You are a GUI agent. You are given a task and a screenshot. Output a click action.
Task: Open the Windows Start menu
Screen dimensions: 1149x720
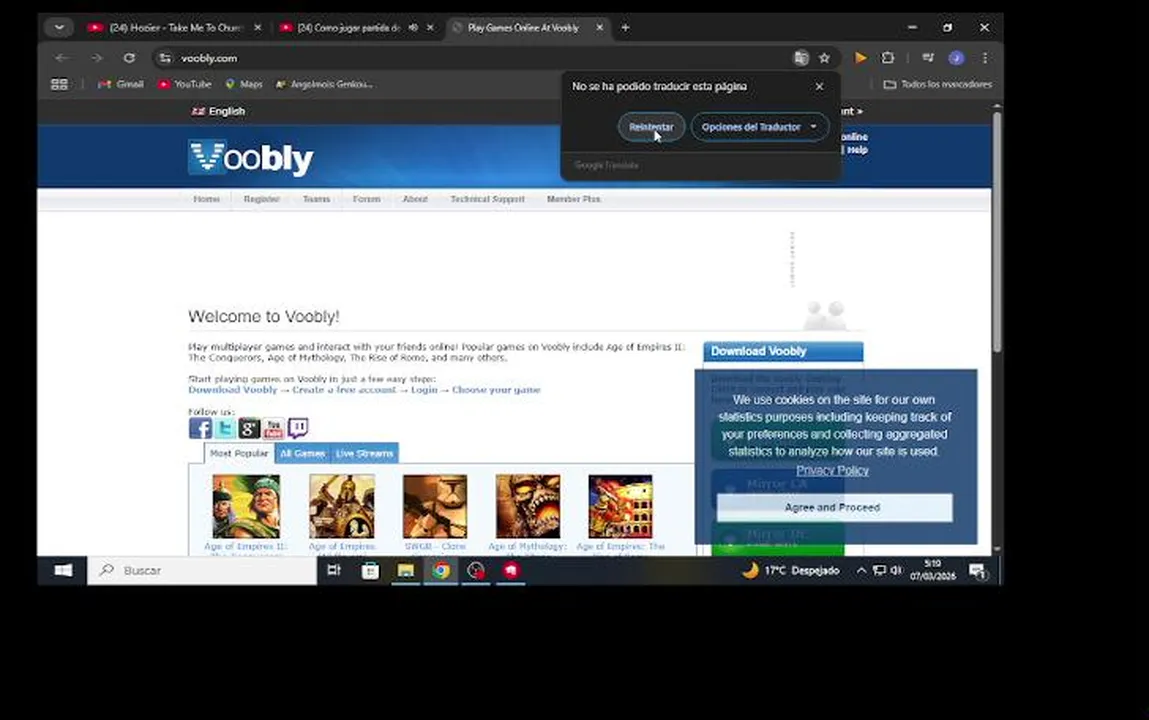point(63,570)
